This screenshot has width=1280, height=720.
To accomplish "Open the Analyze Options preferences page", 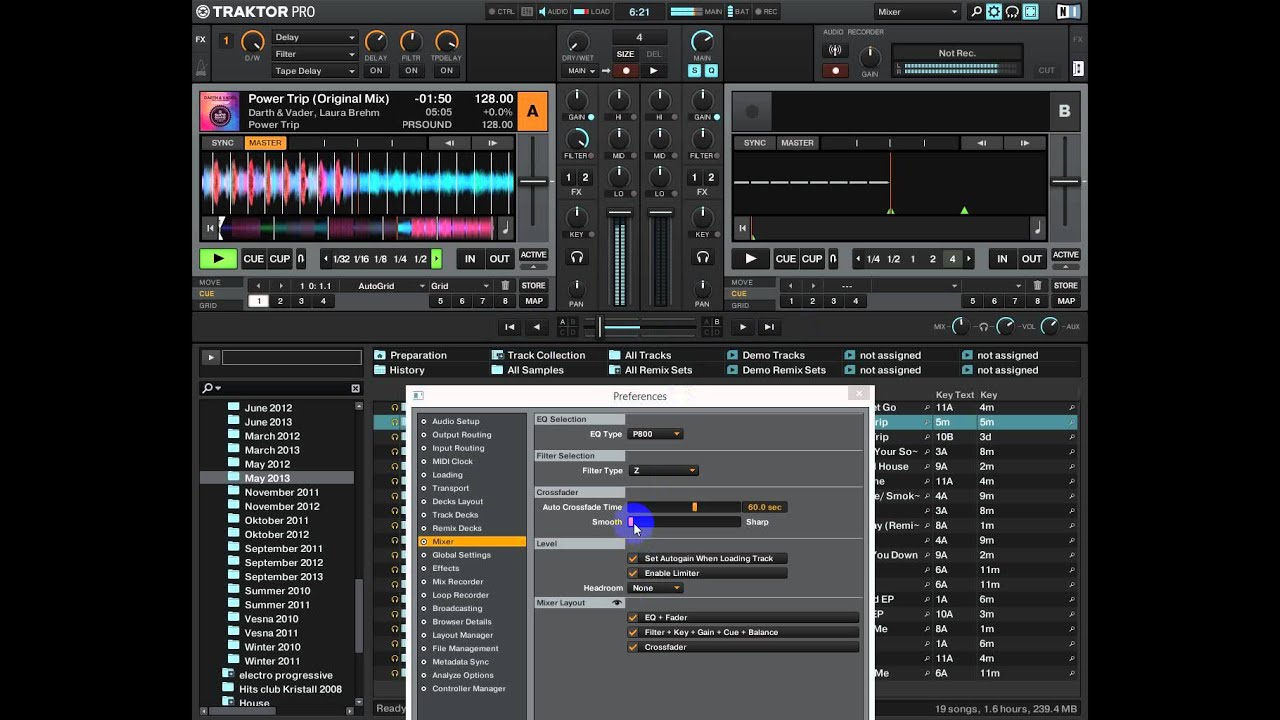I will 463,675.
